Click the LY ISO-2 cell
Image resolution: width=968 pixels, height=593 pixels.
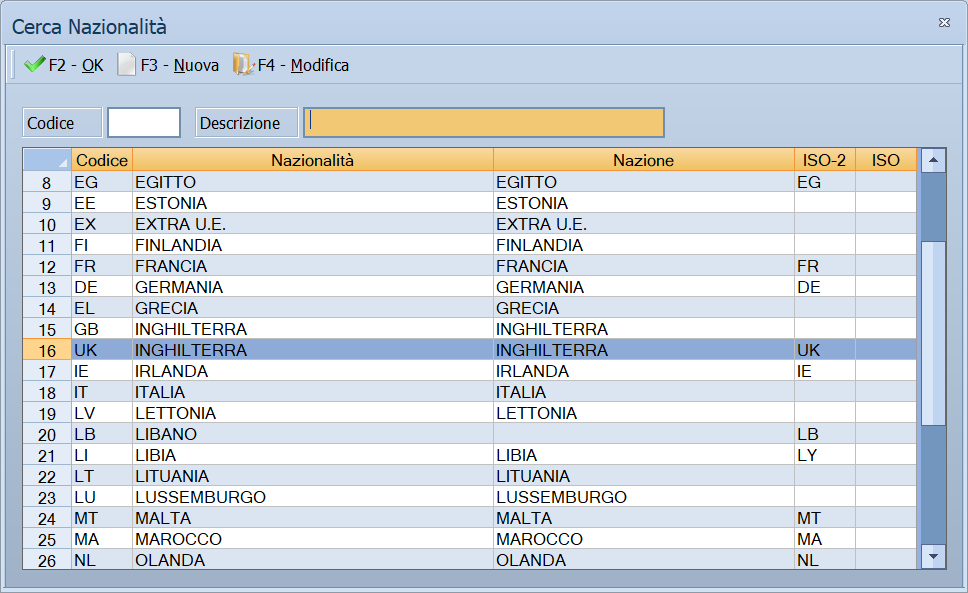pos(825,455)
